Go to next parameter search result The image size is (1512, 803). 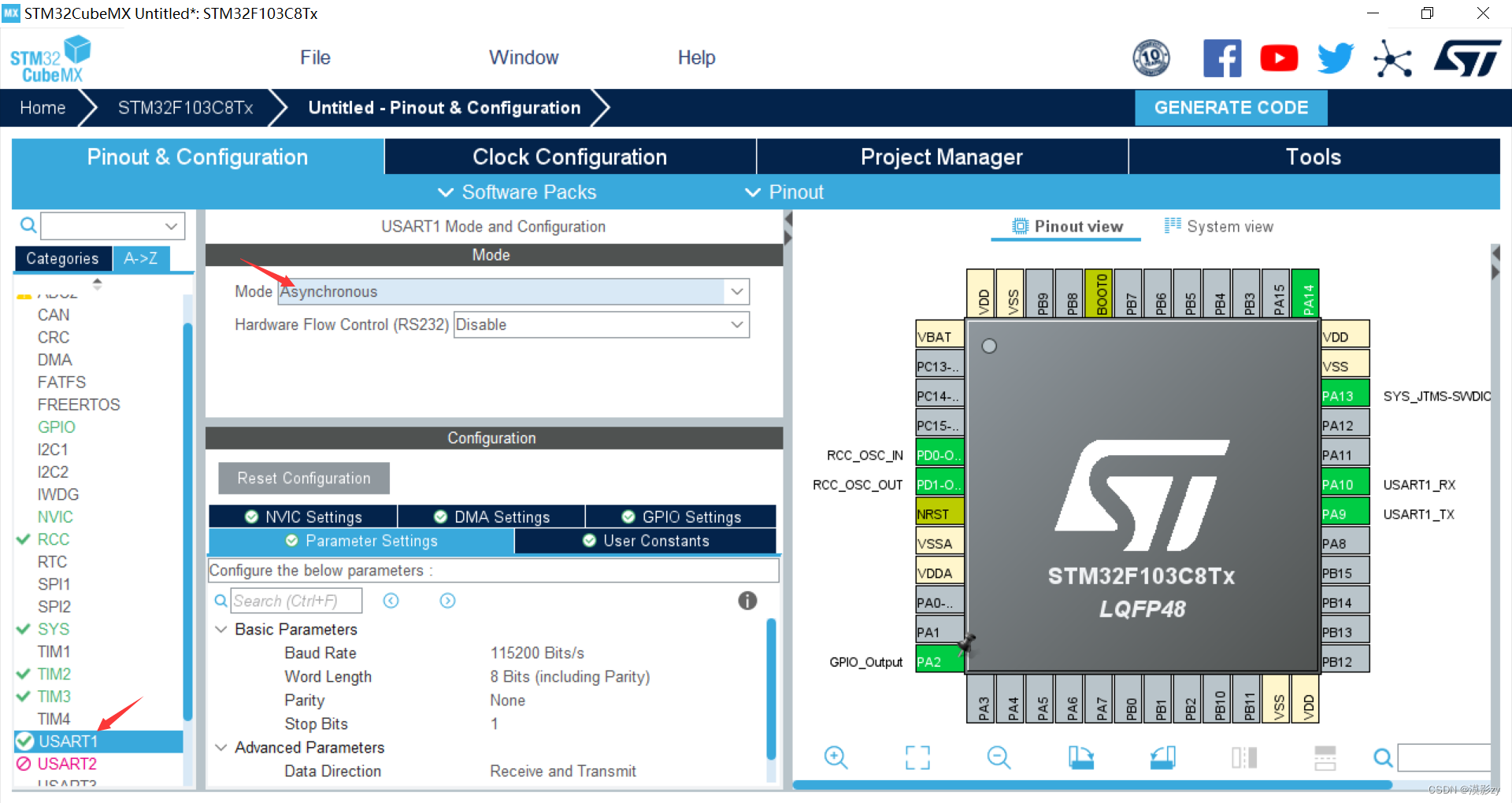coord(447,601)
